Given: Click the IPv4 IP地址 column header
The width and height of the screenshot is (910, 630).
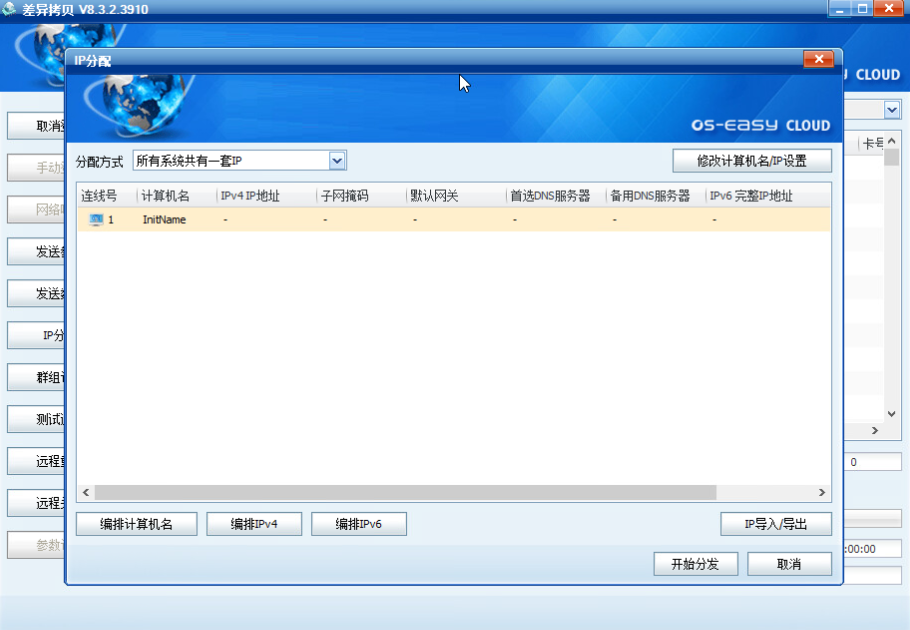Looking at the screenshot, I should [x=250, y=196].
